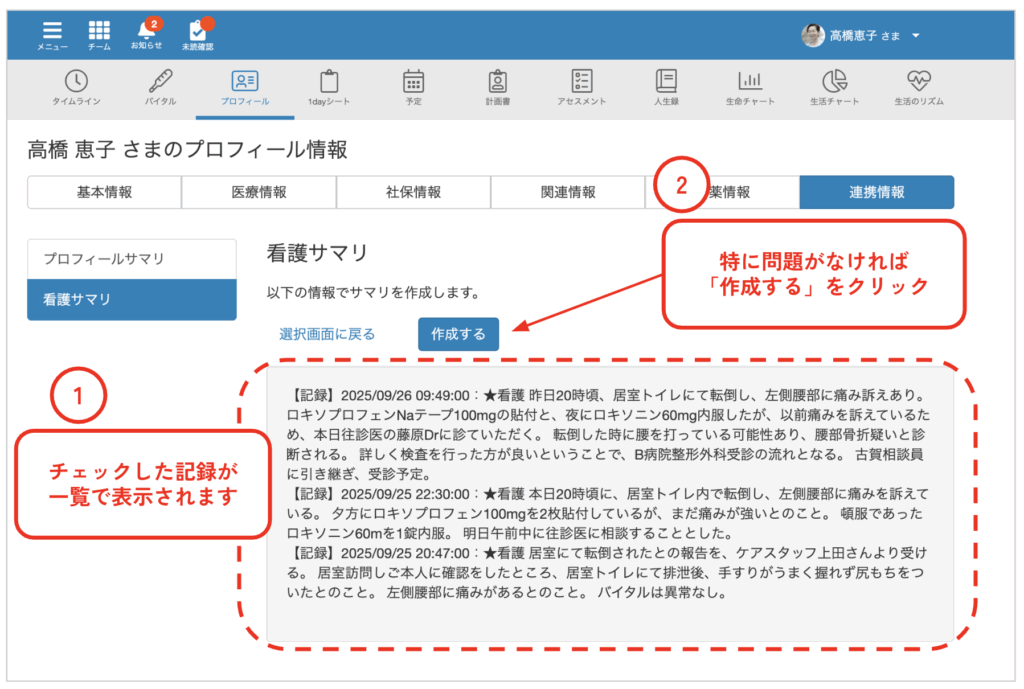This screenshot has height=689, width=1024.
Task: Click the 作成する button
Action: [458, 334]
